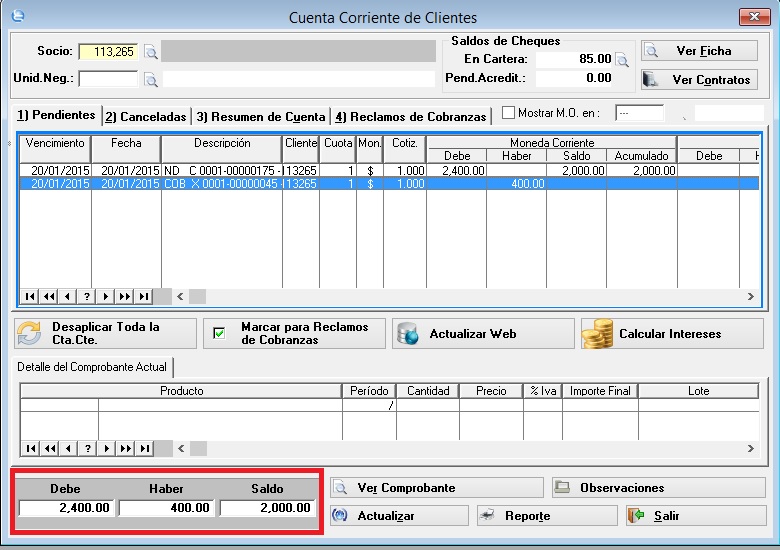
Task: Click Actualizar Web globe button
Action: pyautogui.click(x=483, y=334)
